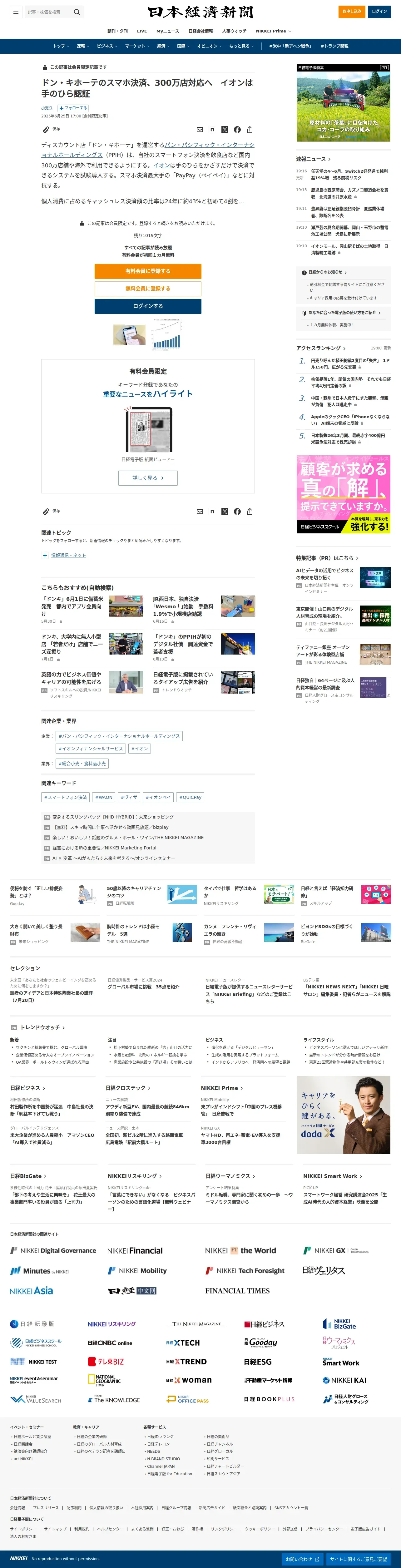Click the top note share icon

click(212, 130)
